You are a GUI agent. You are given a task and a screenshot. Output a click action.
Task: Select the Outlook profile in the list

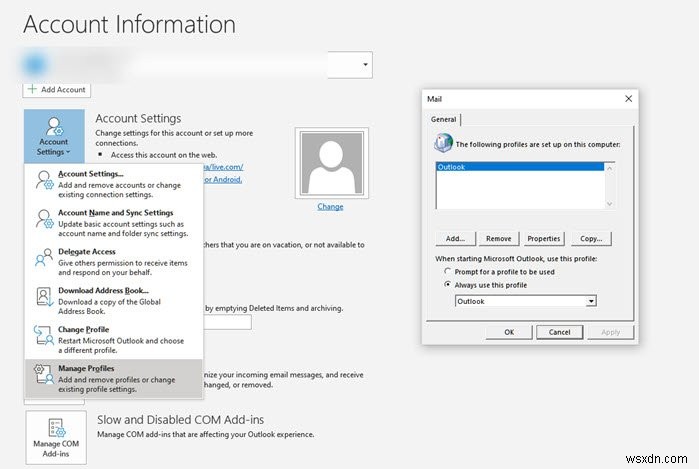pyautogui.click(x=520, y=167)
